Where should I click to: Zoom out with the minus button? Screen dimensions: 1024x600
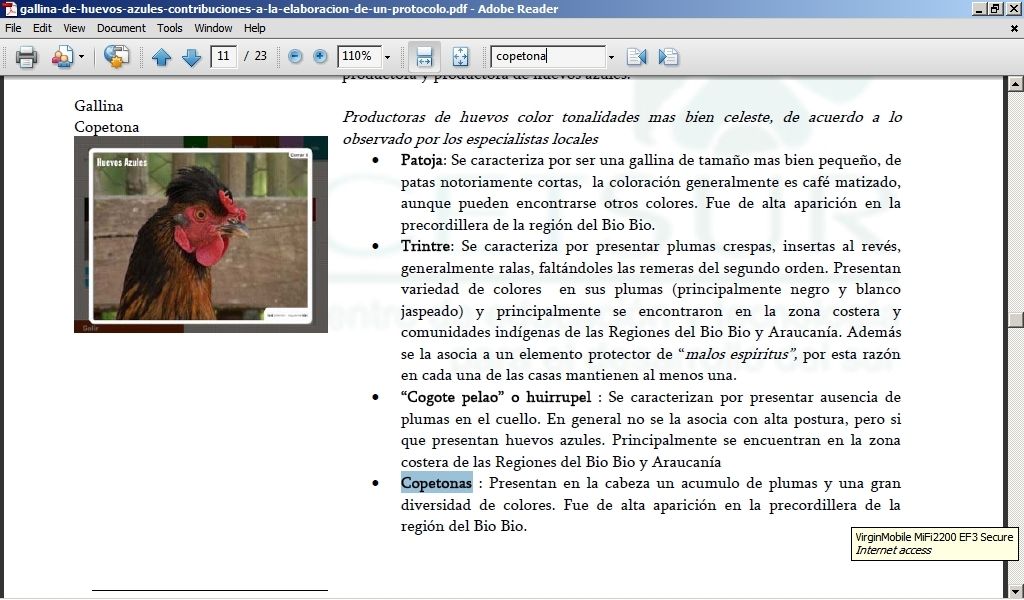pos(295,56)
